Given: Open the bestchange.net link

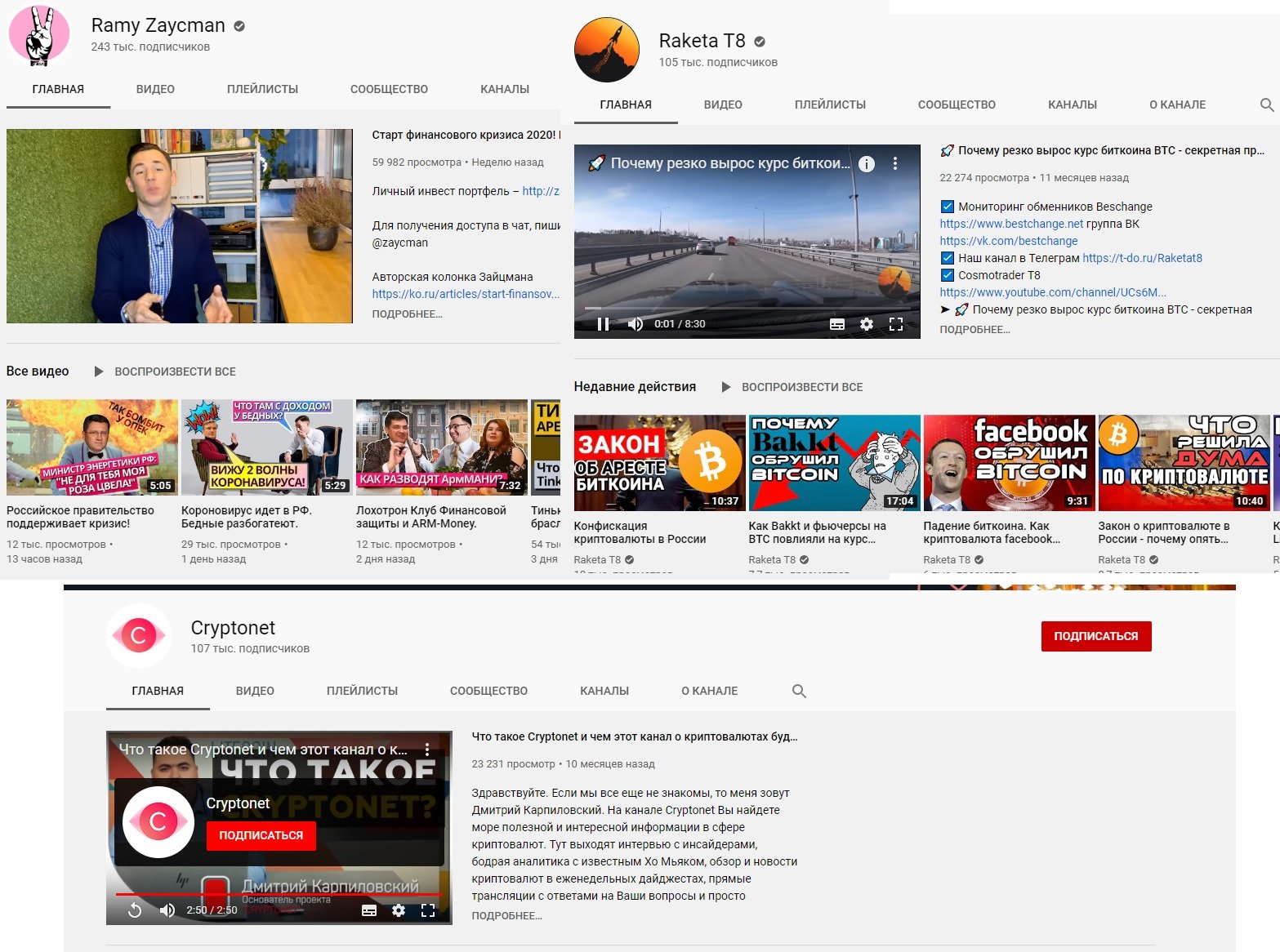Looking at the screenshot, I should (1011, 224).
